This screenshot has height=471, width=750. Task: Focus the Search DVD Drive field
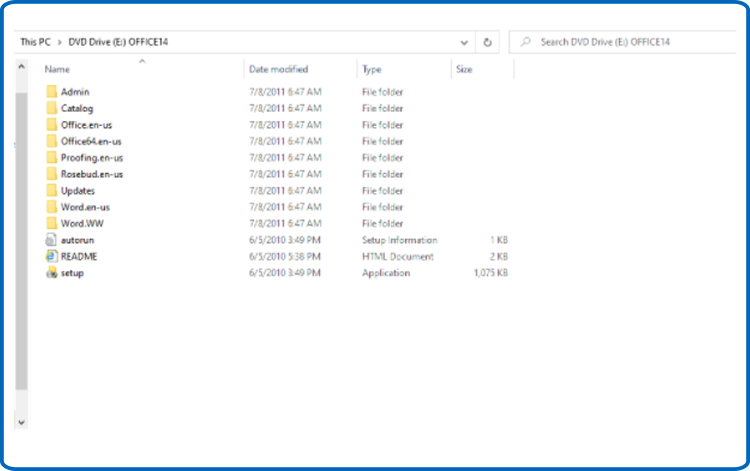[x=622, y=42]
